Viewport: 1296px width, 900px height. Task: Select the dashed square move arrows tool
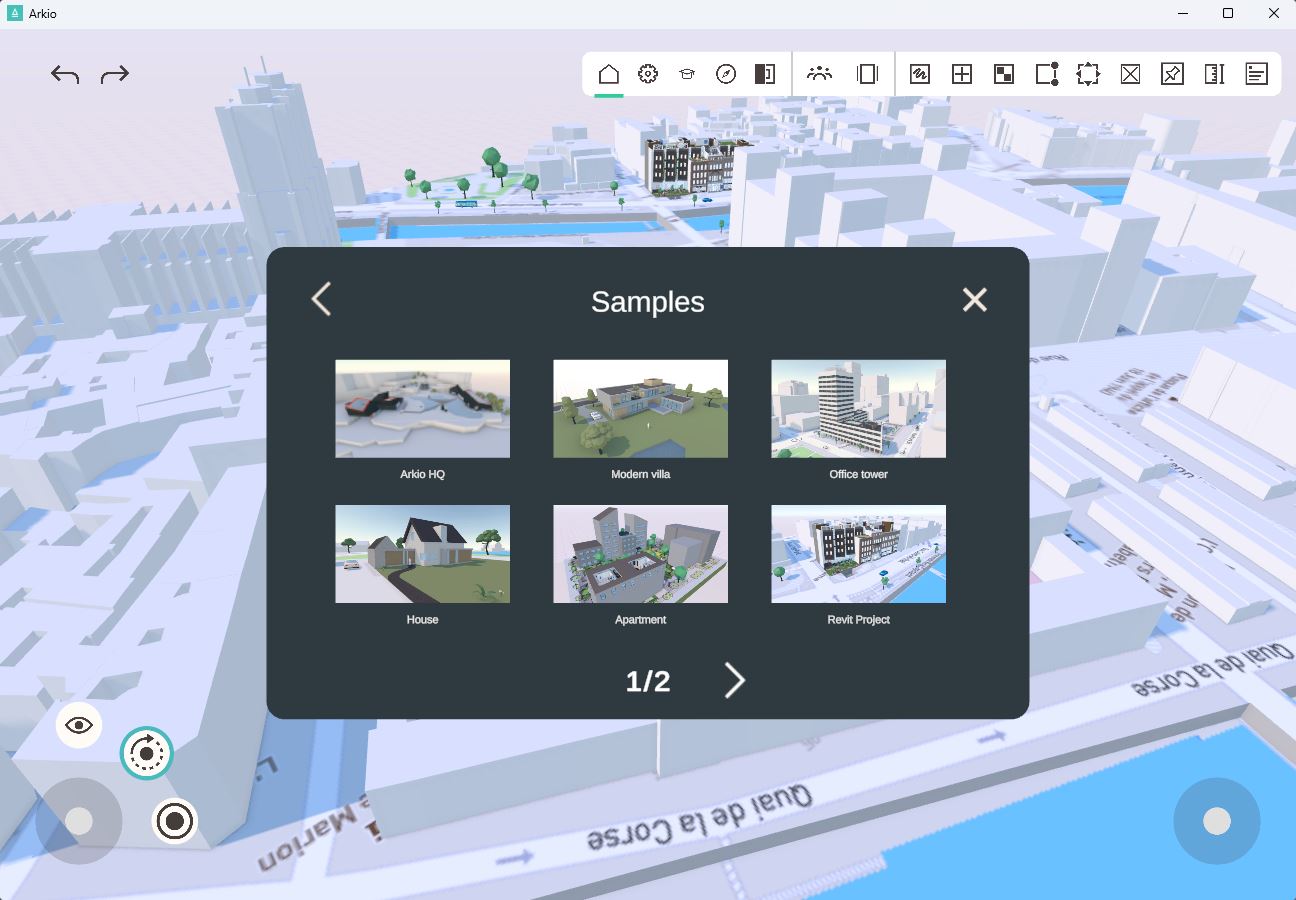click(x=1088, y=74)
